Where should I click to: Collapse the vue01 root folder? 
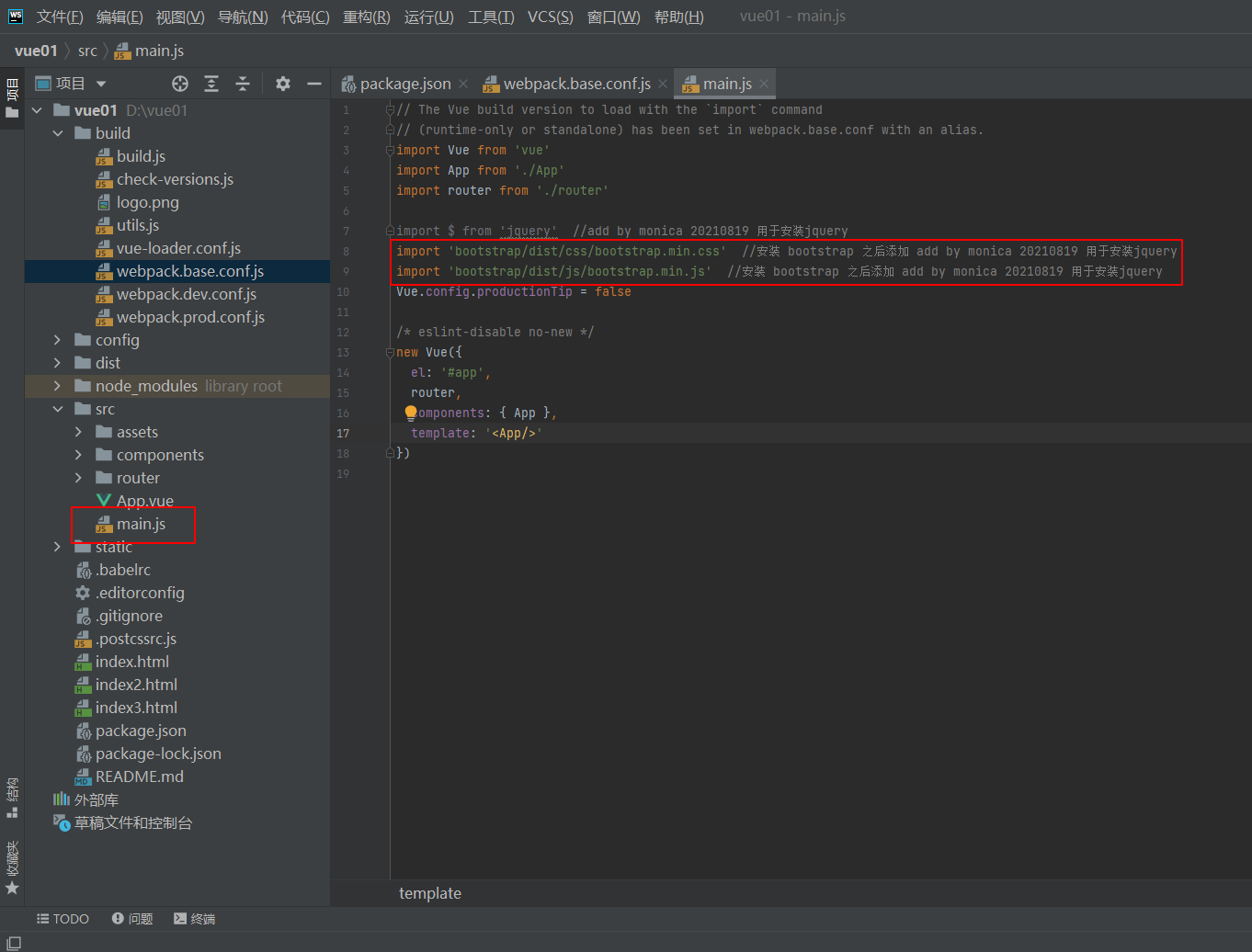(38, 110)
